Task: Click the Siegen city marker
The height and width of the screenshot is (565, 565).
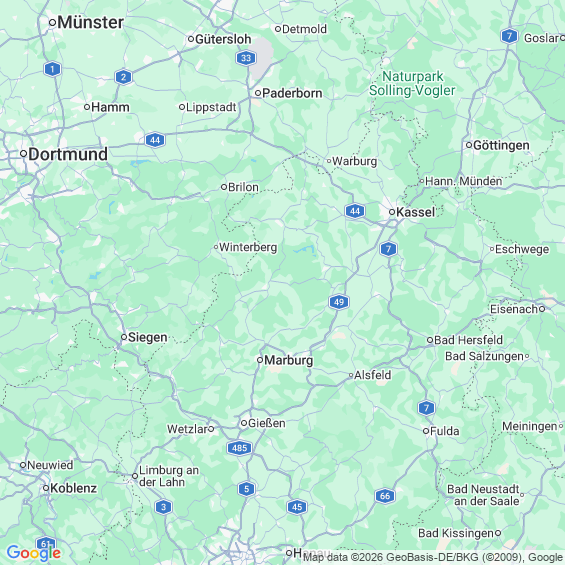Action: (124, 337)
